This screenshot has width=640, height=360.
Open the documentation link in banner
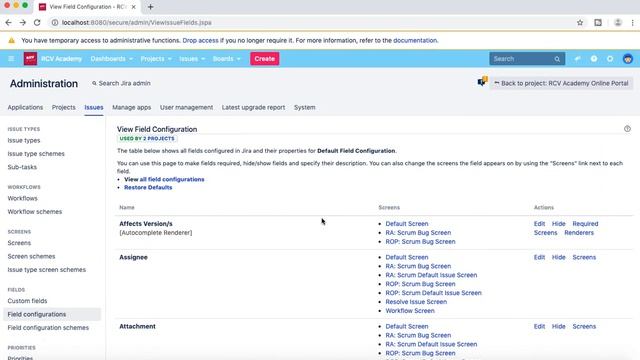(415, 40)
